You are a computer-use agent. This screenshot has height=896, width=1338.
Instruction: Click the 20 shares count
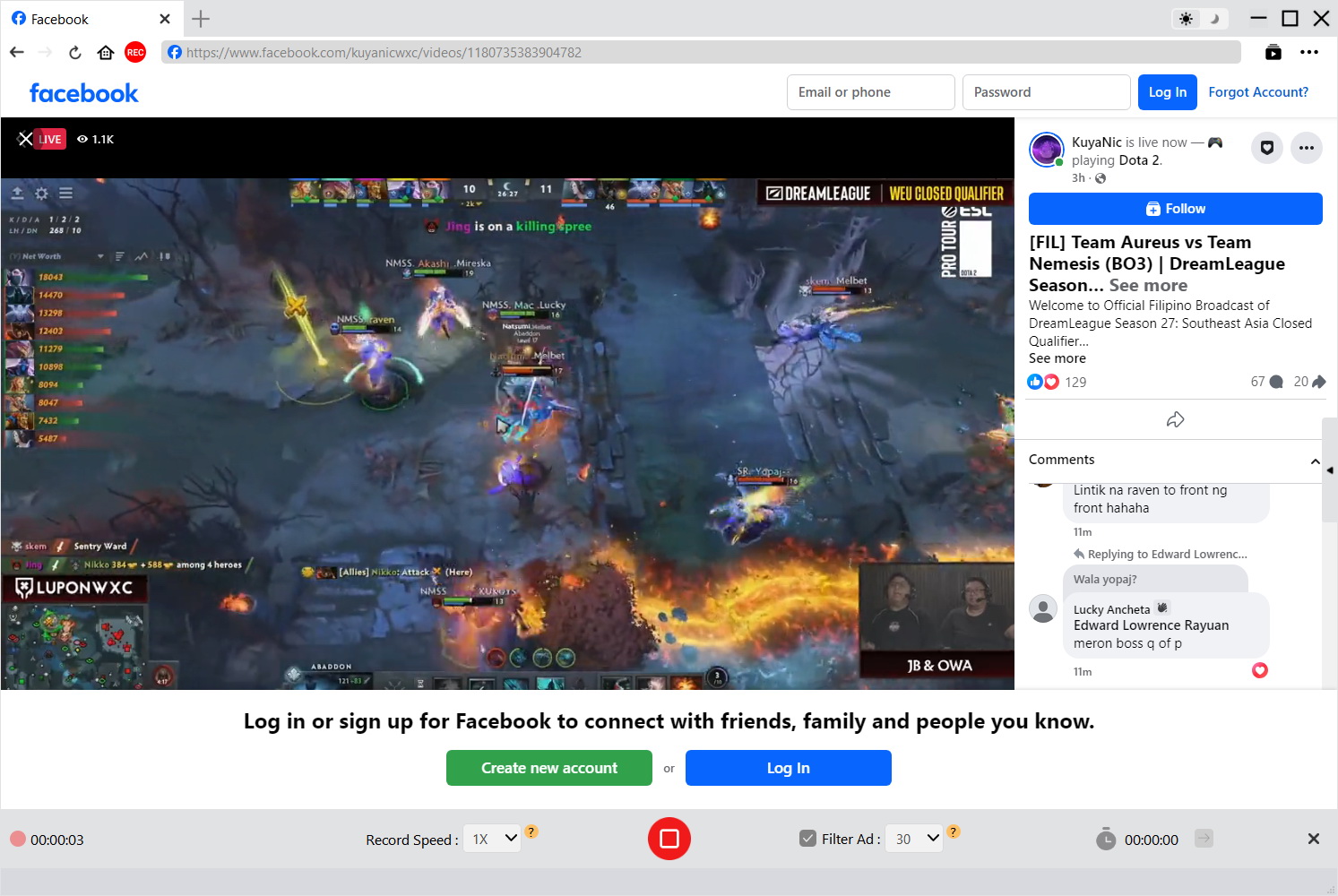click(x=1309, y=382)
